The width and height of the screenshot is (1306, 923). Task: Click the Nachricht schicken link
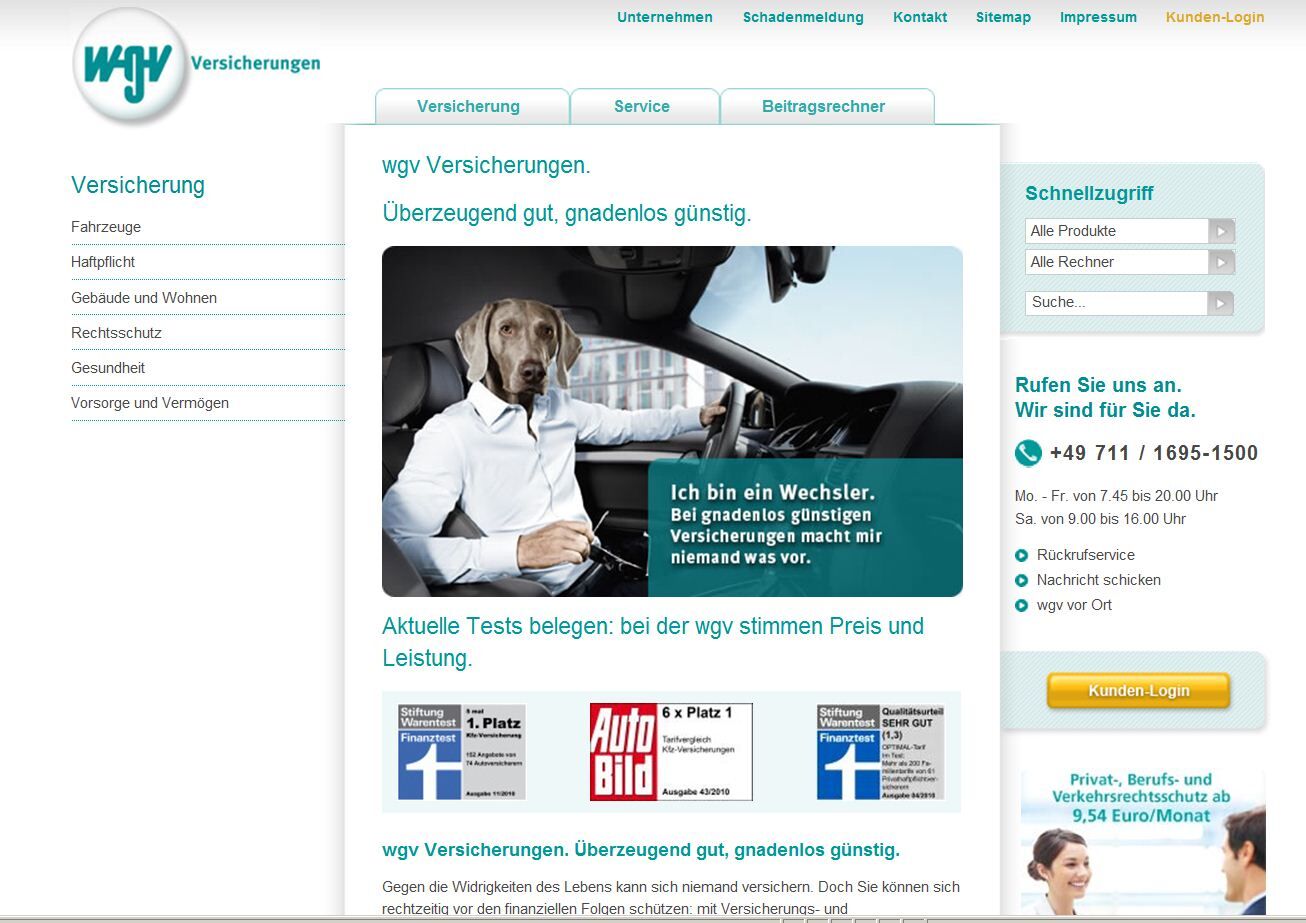(x=1098, y=580)
